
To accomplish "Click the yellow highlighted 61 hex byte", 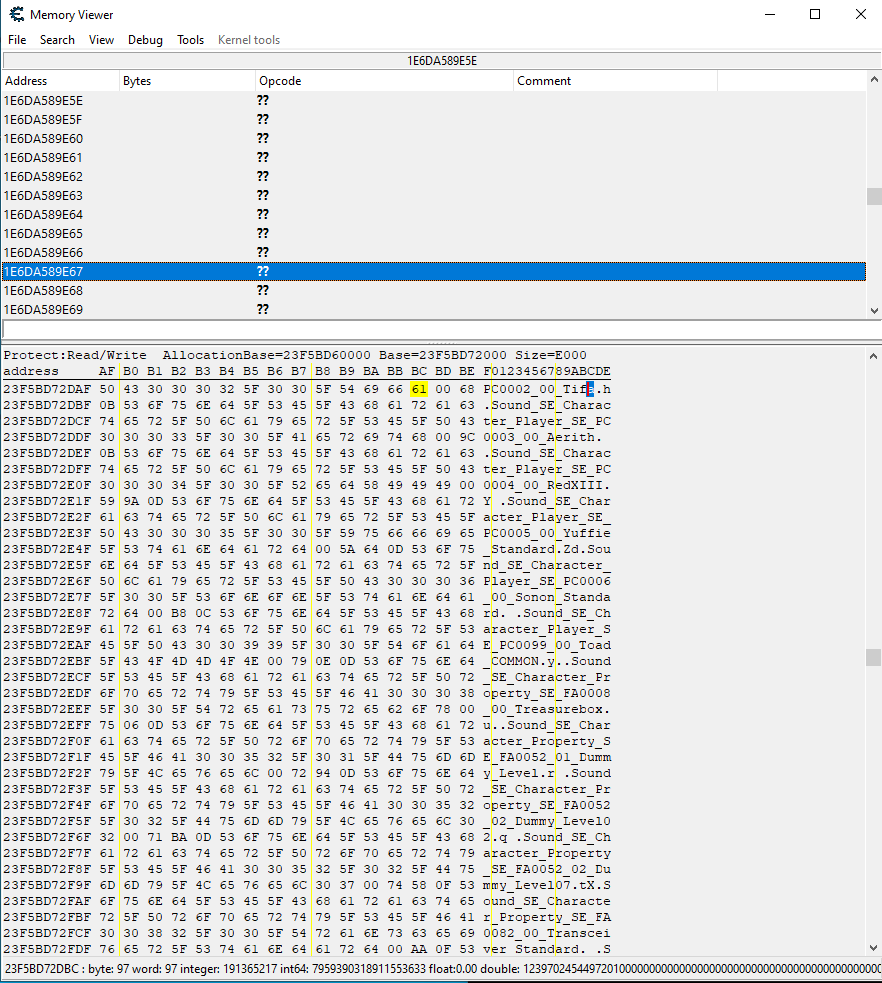I will point(418,389).
